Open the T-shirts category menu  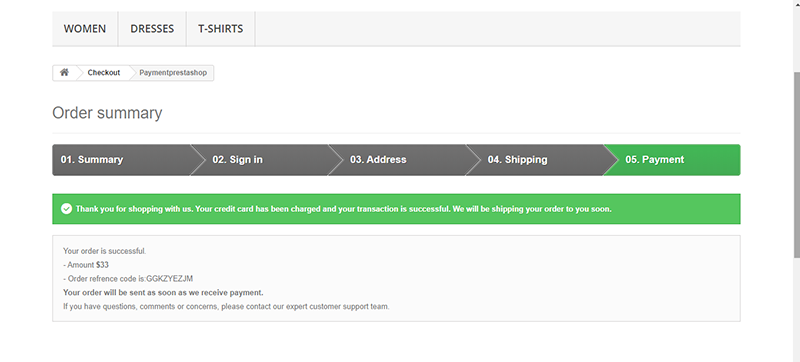pos(220,29)
